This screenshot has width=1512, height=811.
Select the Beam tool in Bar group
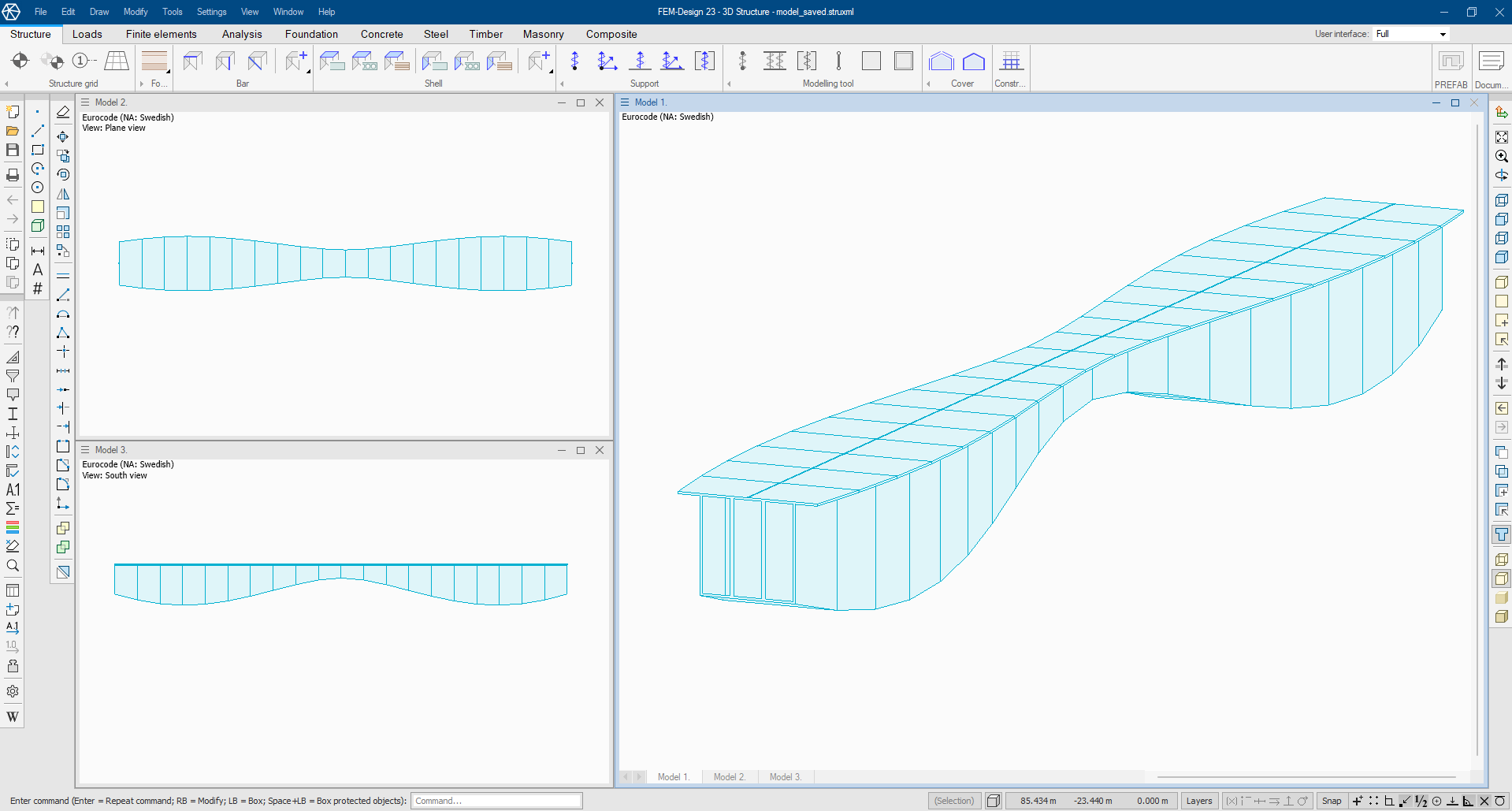pos(192,61)
